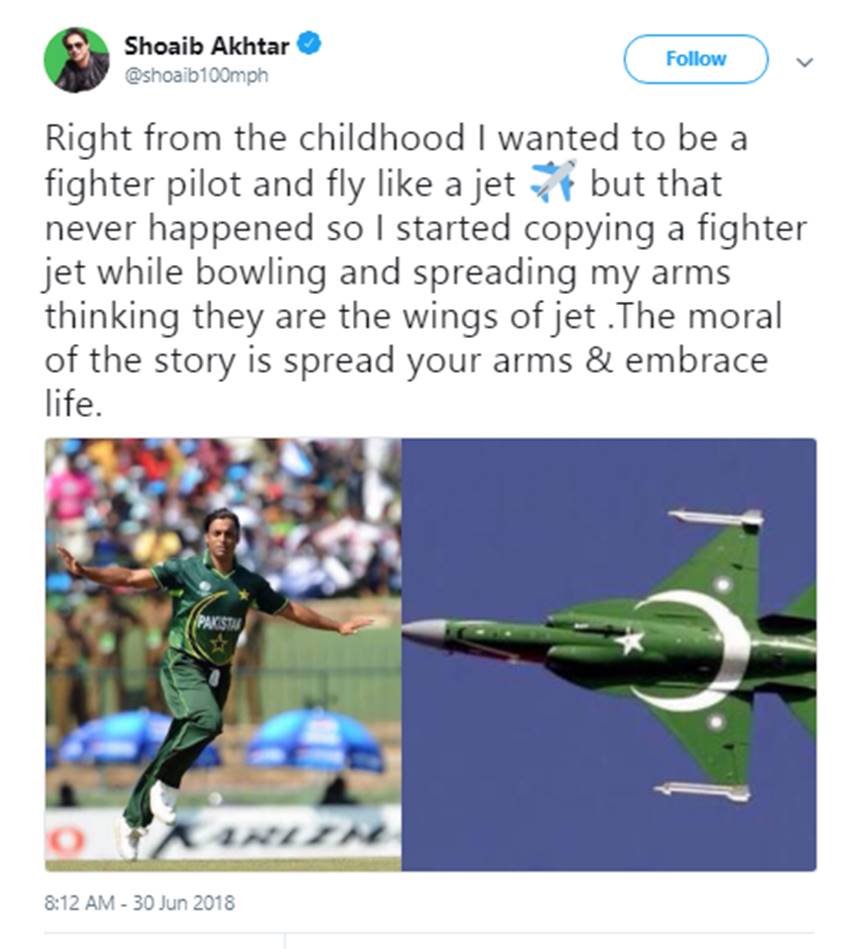This screenshot has width=850, height=949.
Task: Expand the tweet options chevron
Action: pyautogui.click(x=804, y=62)
